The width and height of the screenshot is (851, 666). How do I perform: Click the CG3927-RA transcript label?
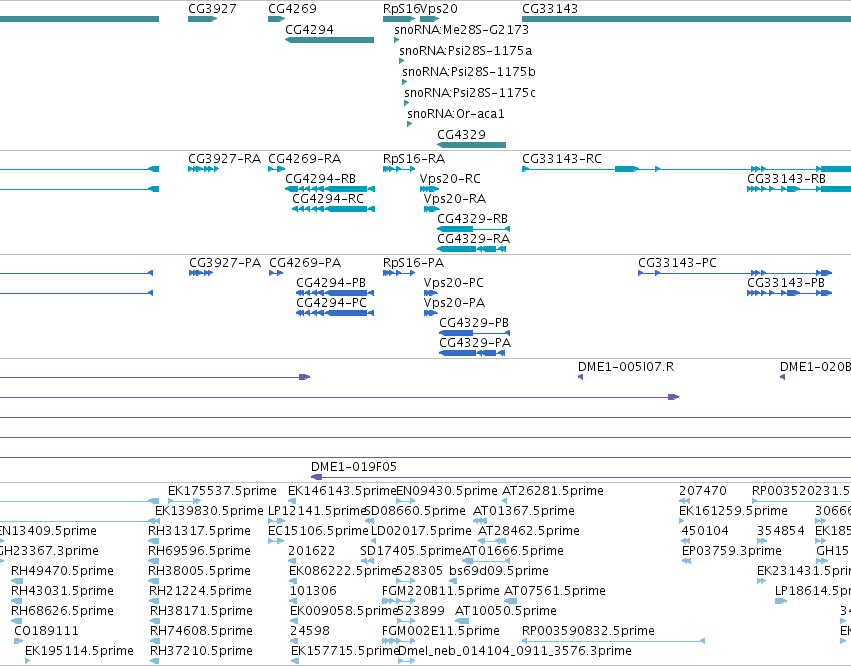[x=225, y=159]
